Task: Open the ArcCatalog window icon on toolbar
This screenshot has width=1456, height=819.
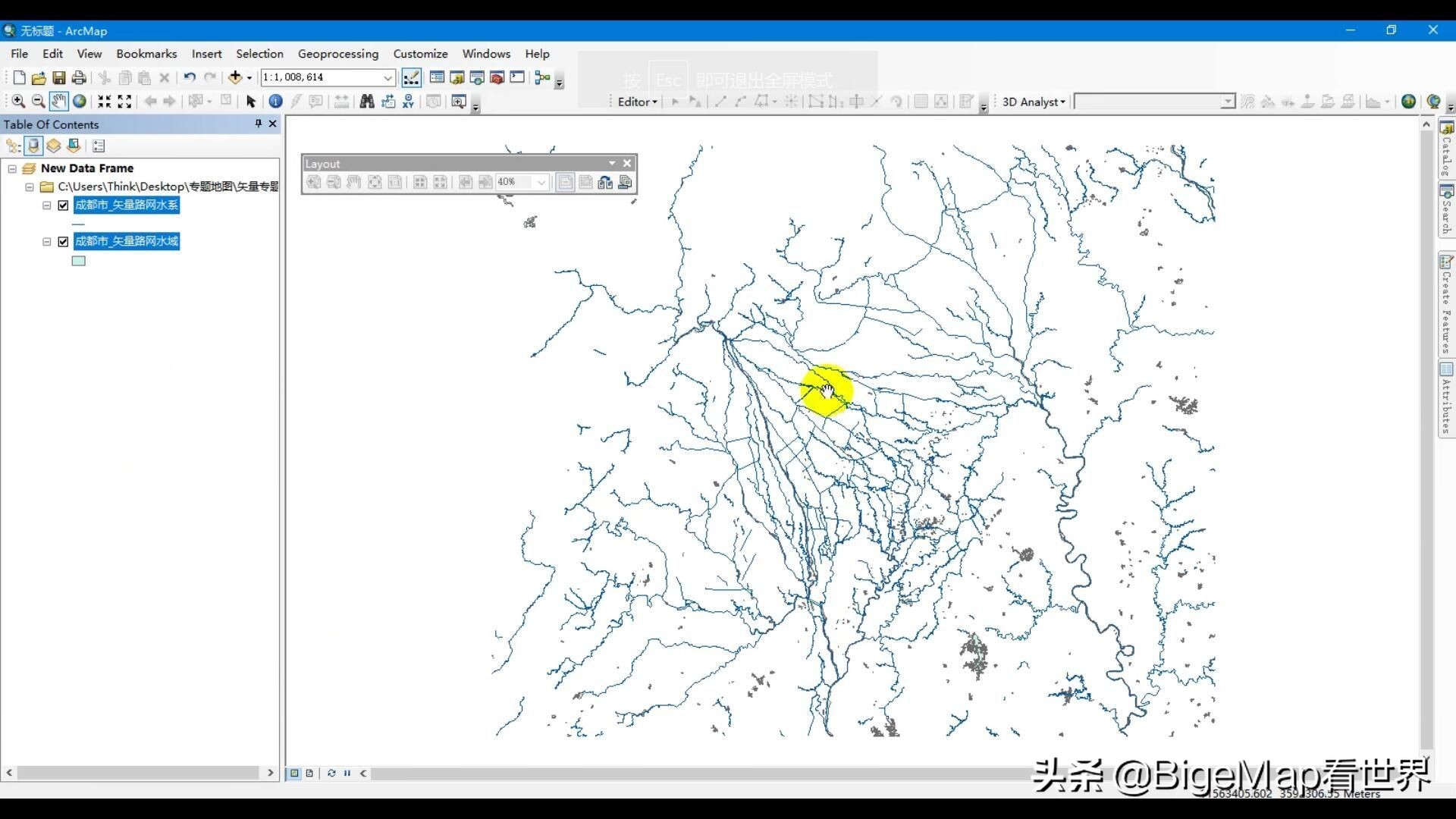Action: point(457,77)
